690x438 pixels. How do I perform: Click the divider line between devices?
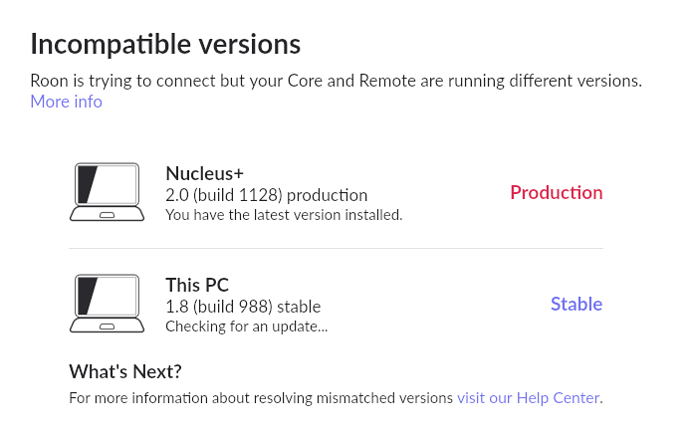336,248
